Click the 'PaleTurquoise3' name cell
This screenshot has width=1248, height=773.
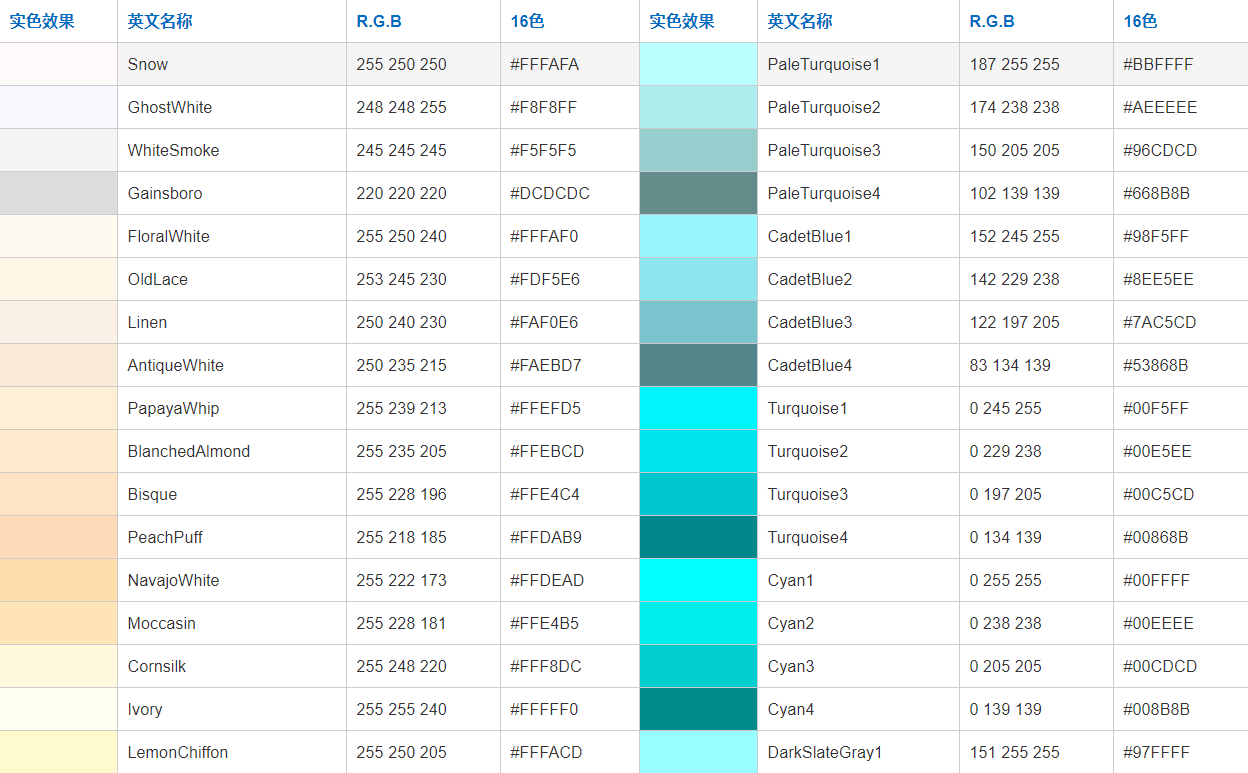(x=858, y=150)
